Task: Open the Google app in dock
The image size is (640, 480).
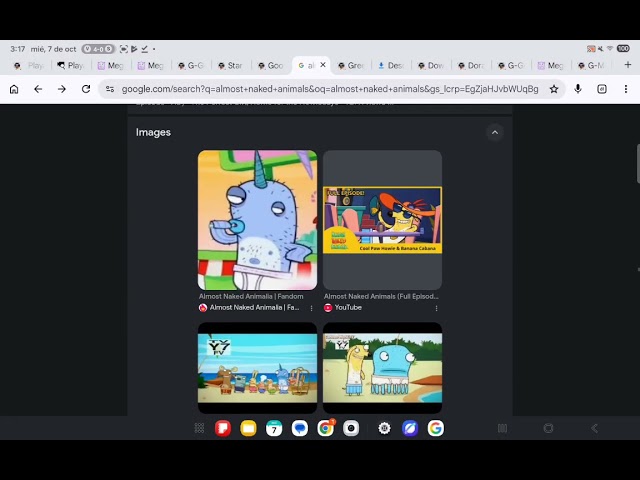Action: pyautogui.click(x=436, y=428)
